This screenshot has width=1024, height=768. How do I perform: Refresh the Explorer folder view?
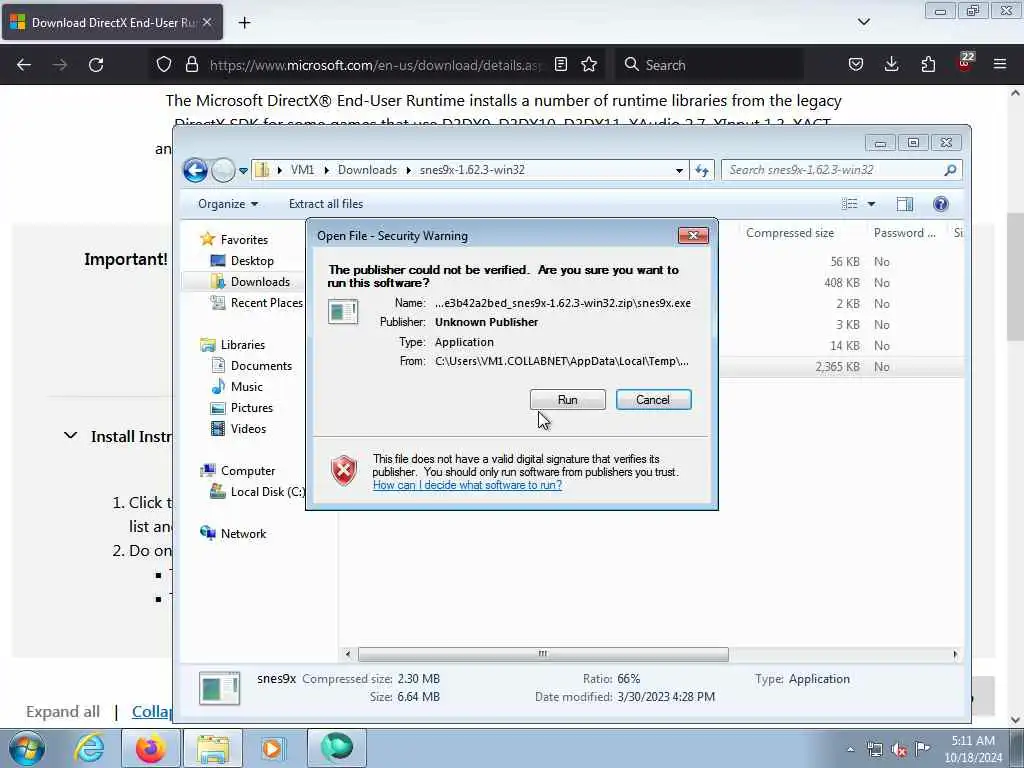point(702,170)
